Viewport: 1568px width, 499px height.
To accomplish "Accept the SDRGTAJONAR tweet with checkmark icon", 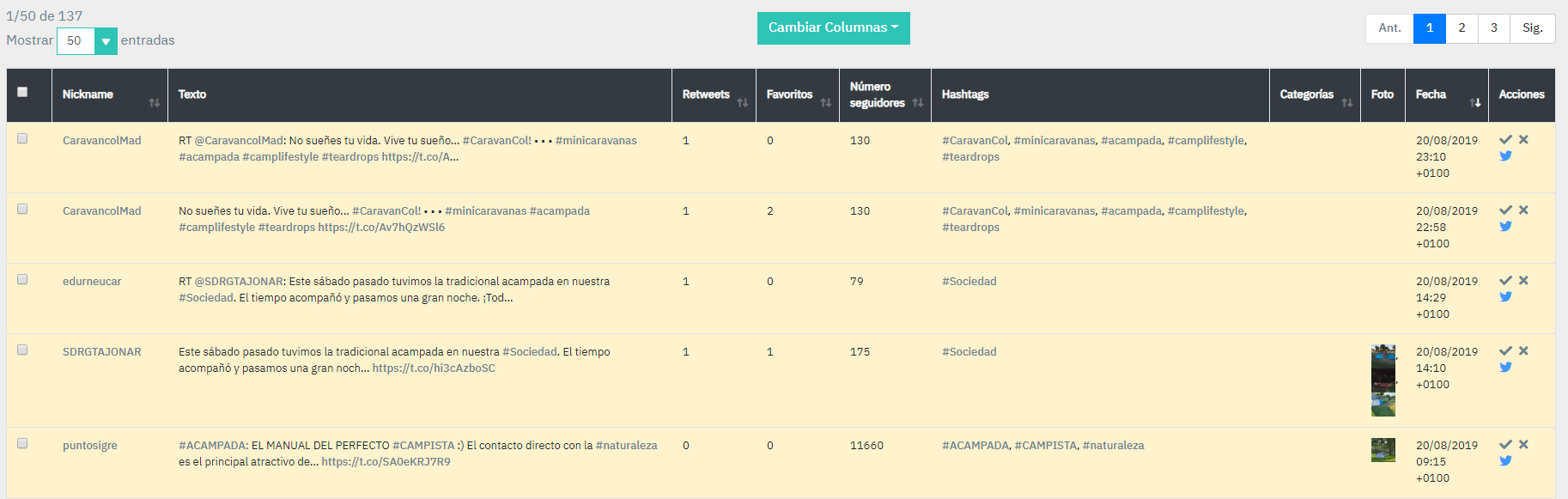I will [x=1505, y=350].
